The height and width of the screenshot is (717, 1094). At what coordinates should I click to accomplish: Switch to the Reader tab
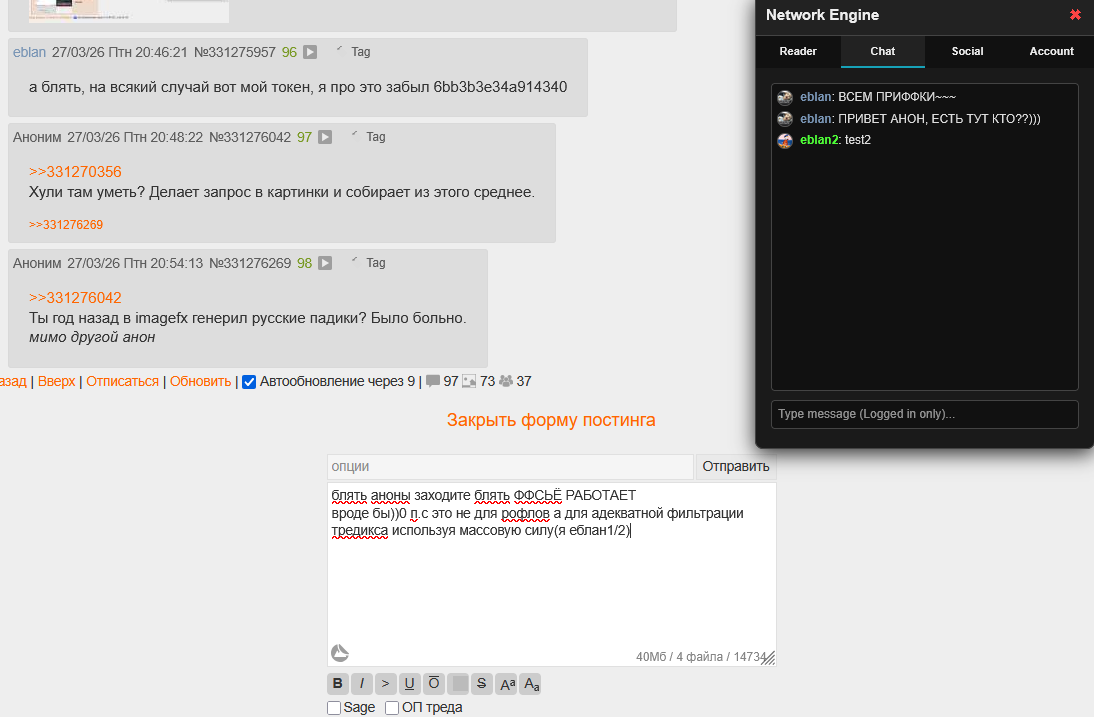click(798, 52)
